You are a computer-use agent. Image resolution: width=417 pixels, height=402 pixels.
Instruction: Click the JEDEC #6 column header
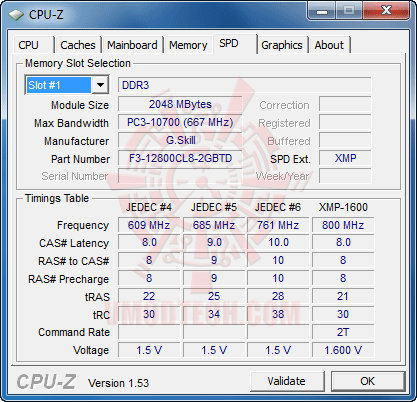pyautogui.click(x=278, y=207)
